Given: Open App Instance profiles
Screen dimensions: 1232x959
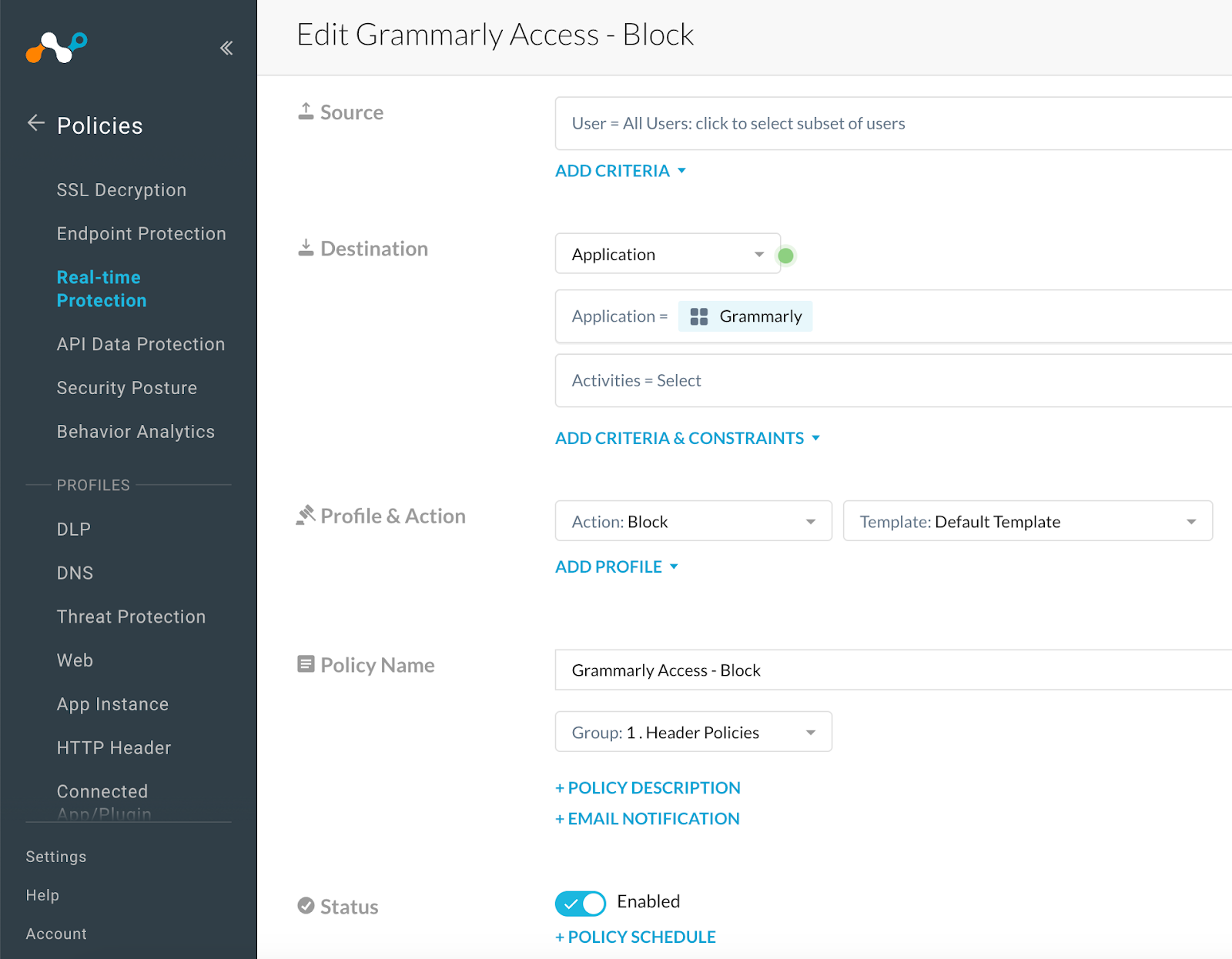Looking at the screenshot, I should pyautogui.click(x=112, y=704).
